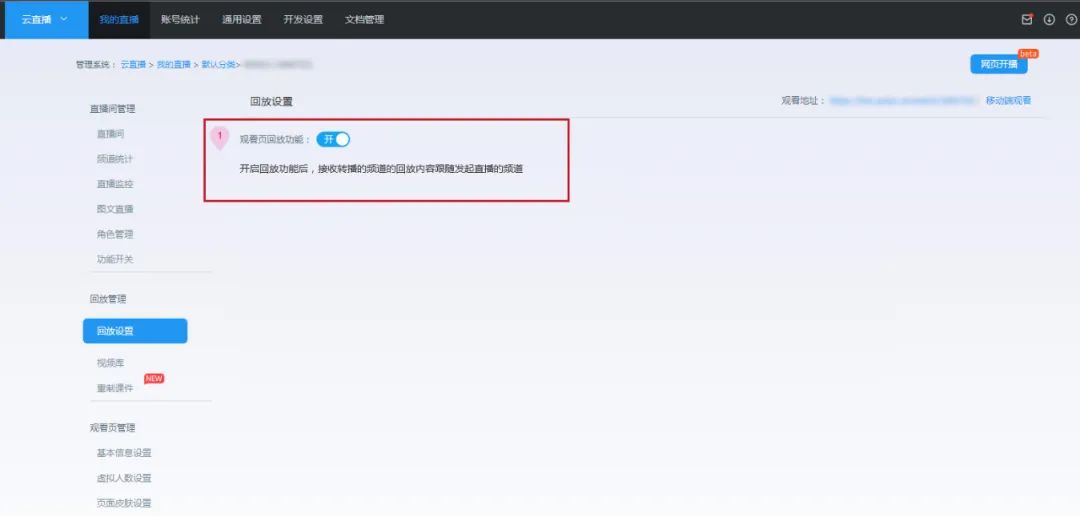This screenshot has height=516, width=1080.
Task: Click the download icon in top bar
Action: coord(1049,20)
